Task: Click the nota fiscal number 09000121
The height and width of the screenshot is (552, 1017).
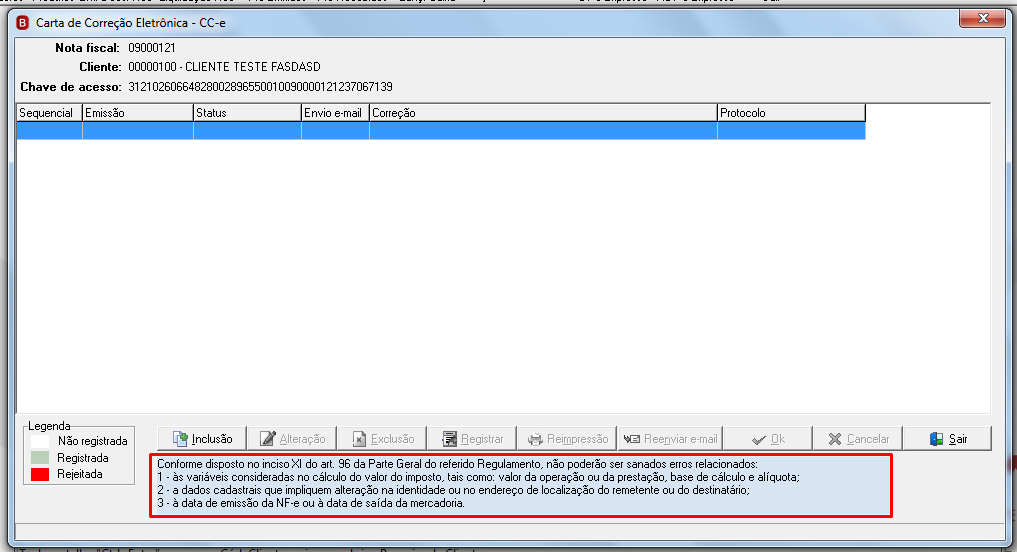Action: point(152,48)
